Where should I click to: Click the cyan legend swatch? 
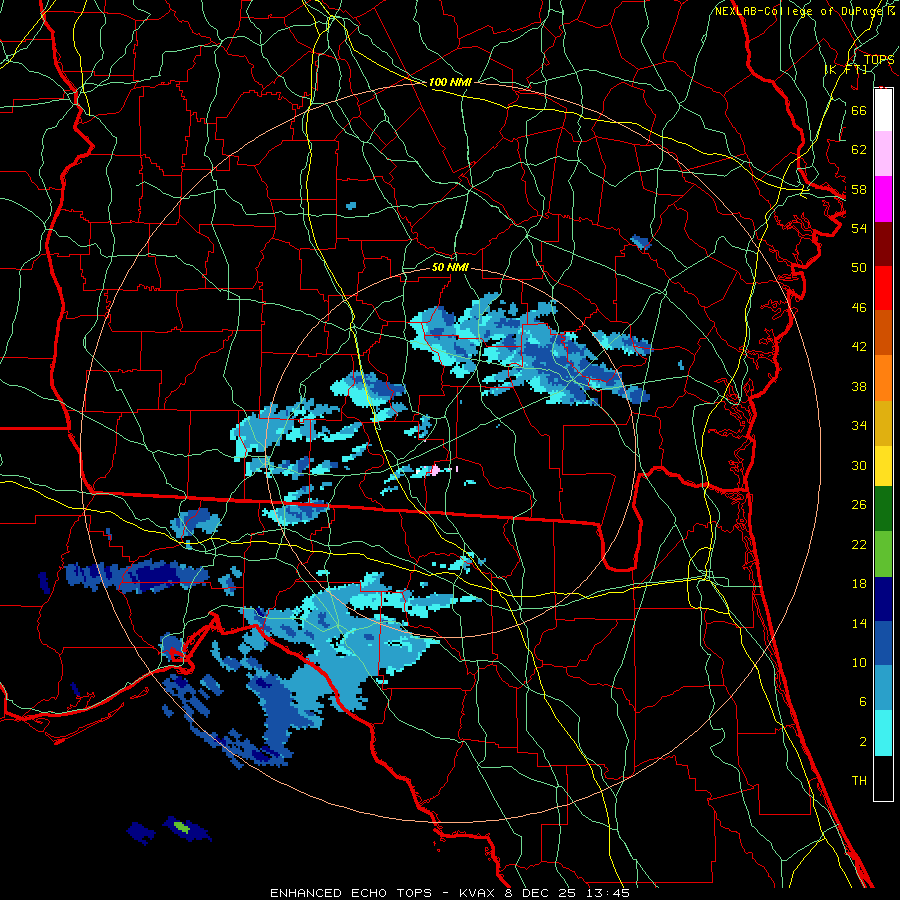coord(883,733)
